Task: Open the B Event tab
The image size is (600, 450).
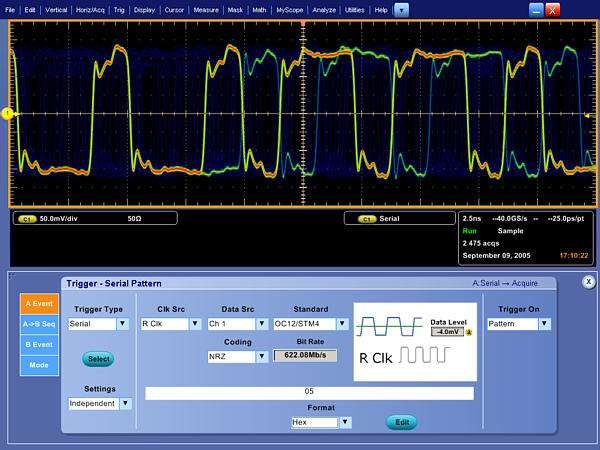Action: tap(38, 345)
